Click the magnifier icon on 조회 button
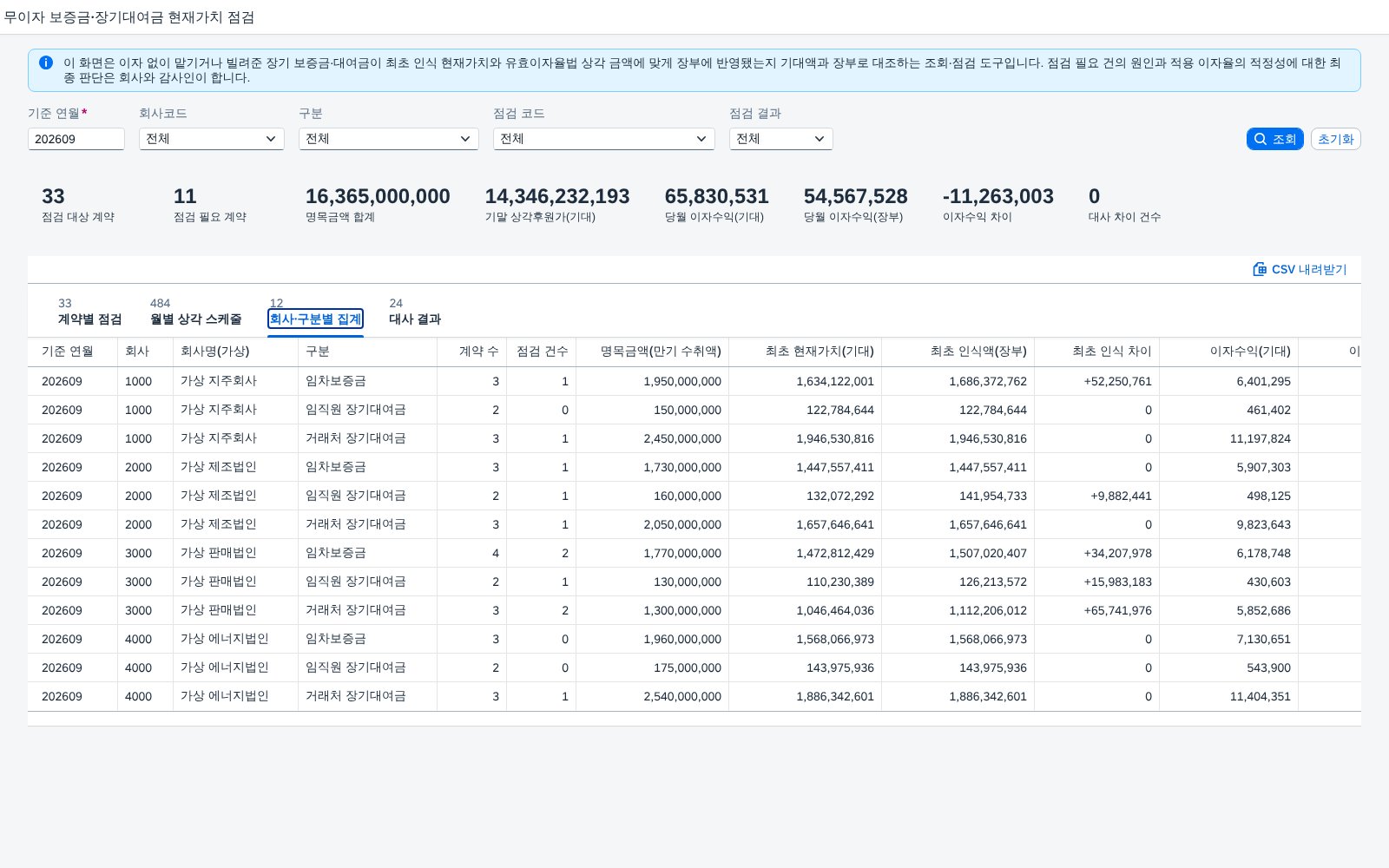This screenshot has height=868, width=1389. [x=1261, y=139]
